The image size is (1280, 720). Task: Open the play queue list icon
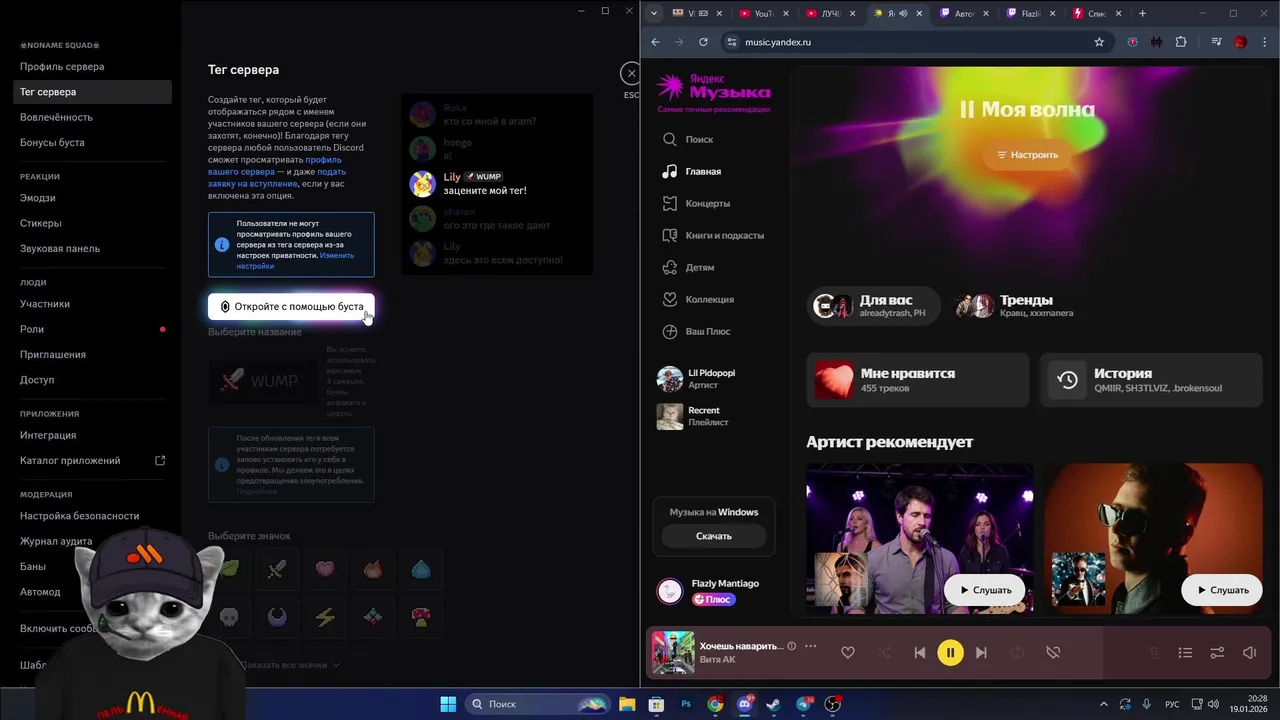(x=1185, y=653)
